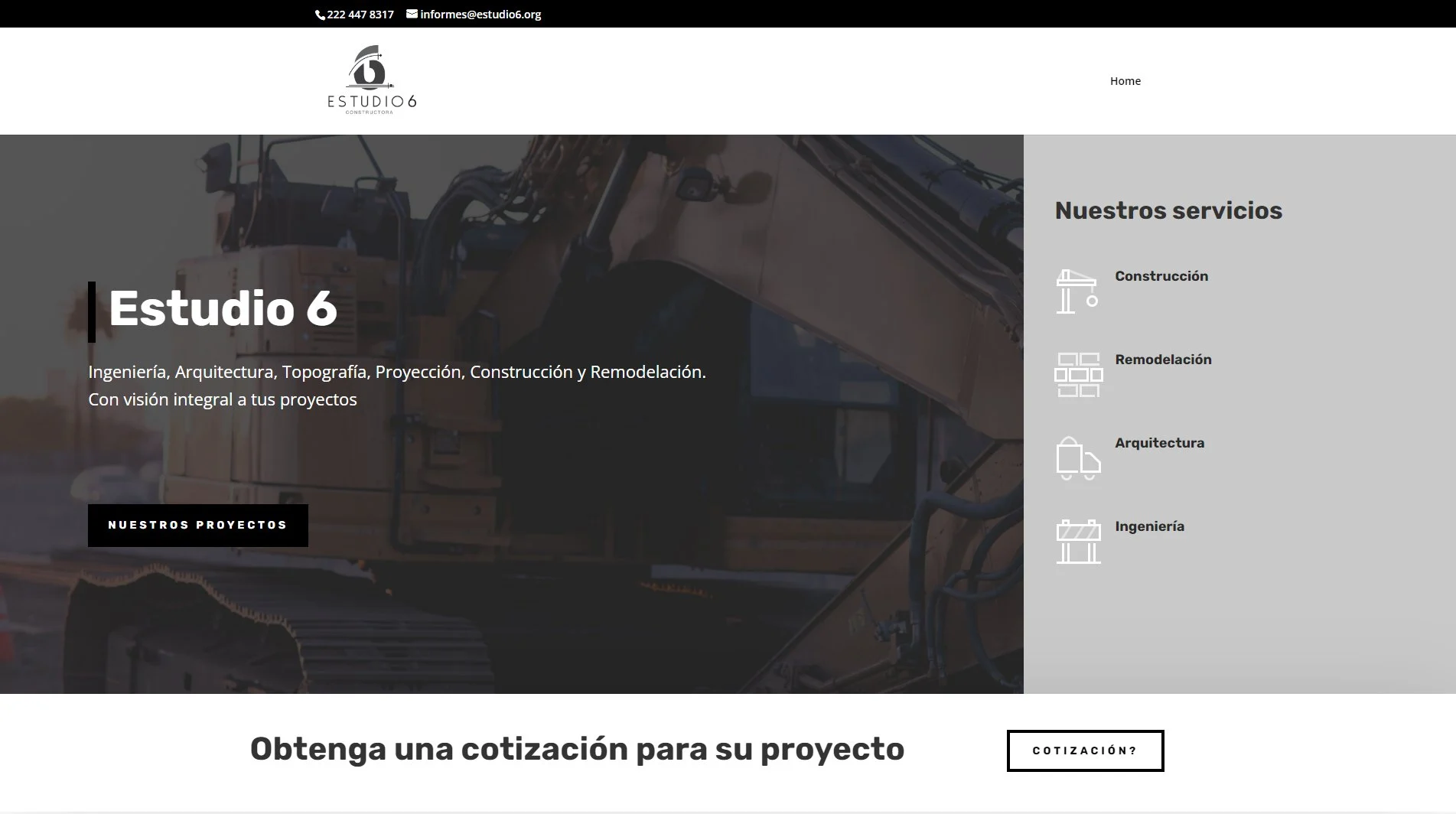
Task: Select the Ingeniería service title
Action: [1149, 526]
